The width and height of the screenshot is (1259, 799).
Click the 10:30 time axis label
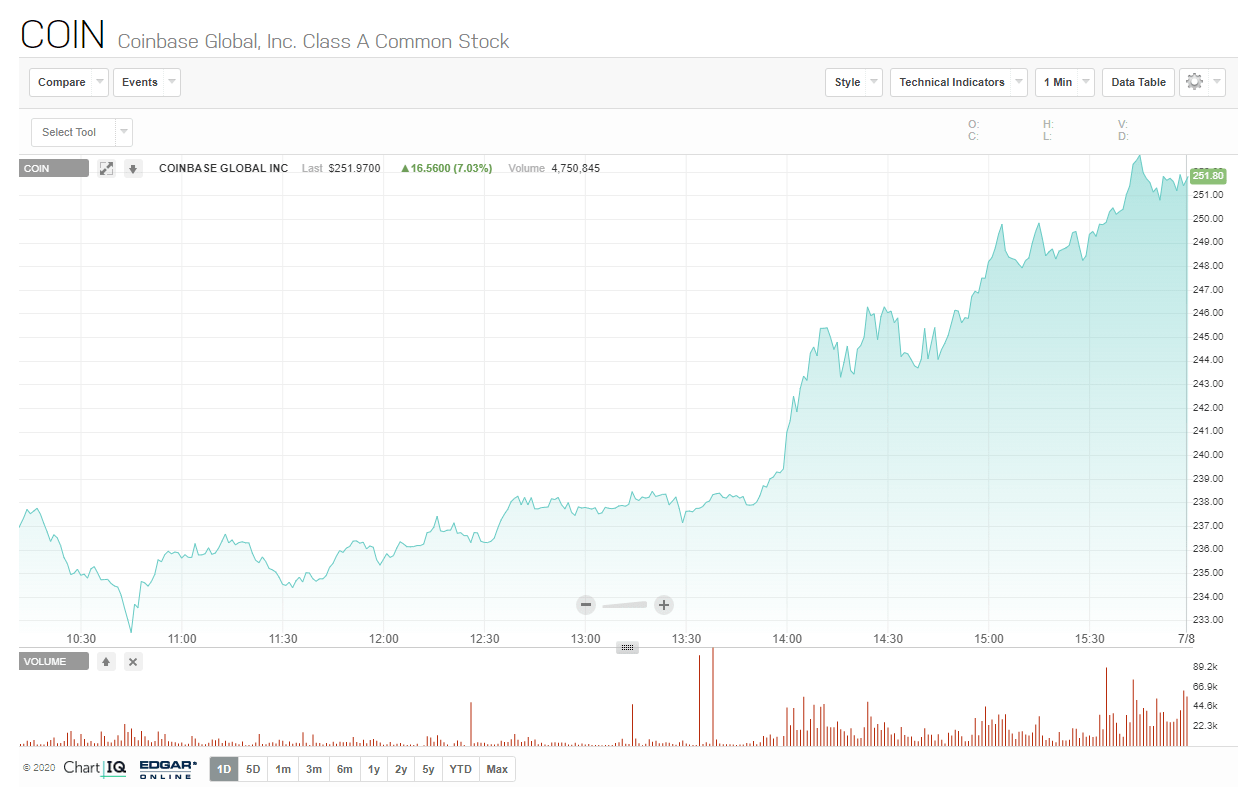81,638
